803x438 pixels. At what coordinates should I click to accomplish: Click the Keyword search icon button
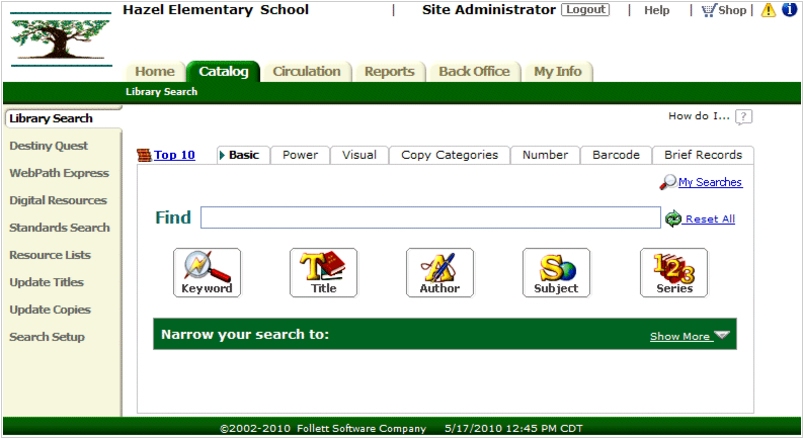coord(207,272)
